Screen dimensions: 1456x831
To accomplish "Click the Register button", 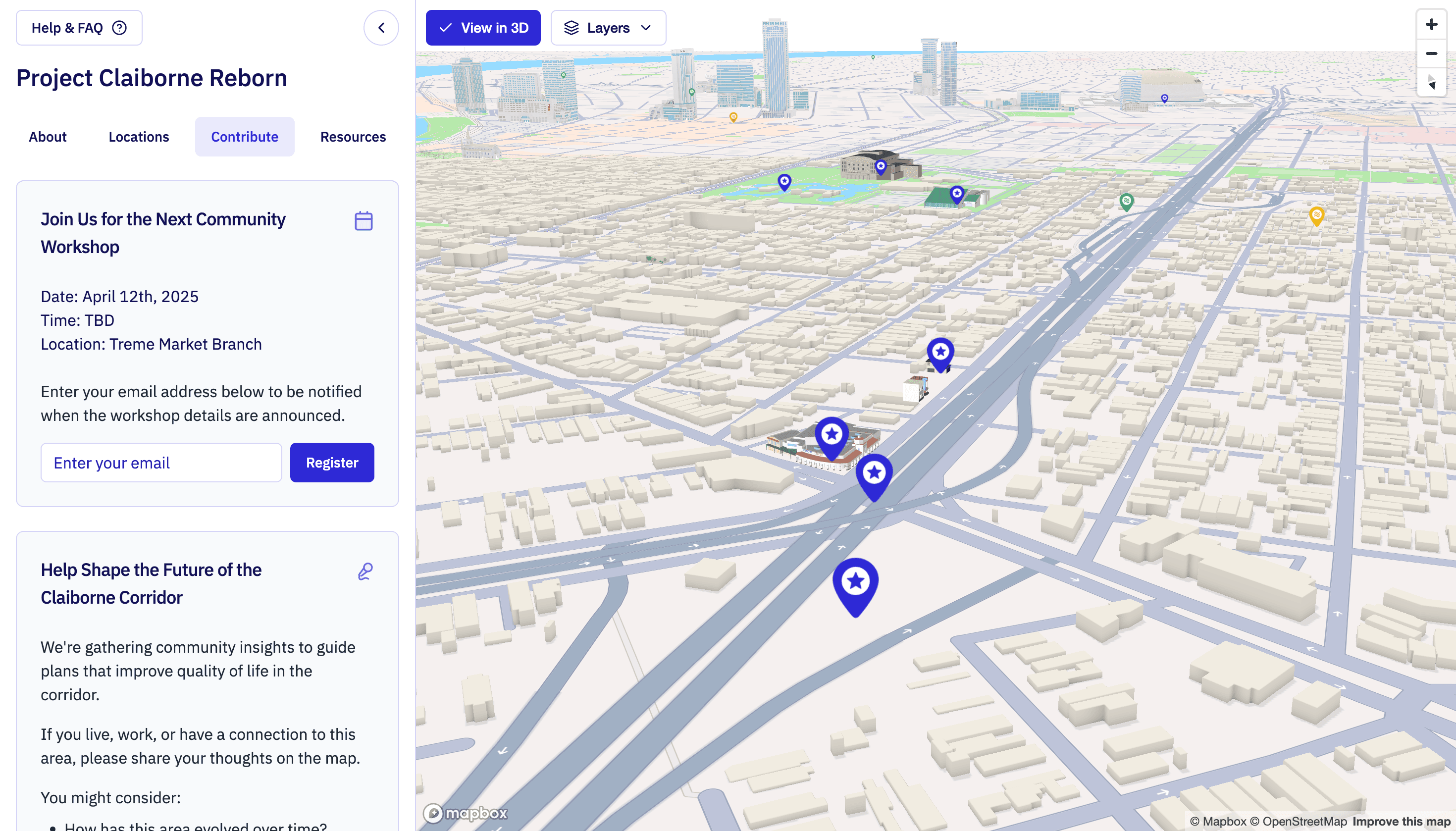I will [x=332, y=463].
